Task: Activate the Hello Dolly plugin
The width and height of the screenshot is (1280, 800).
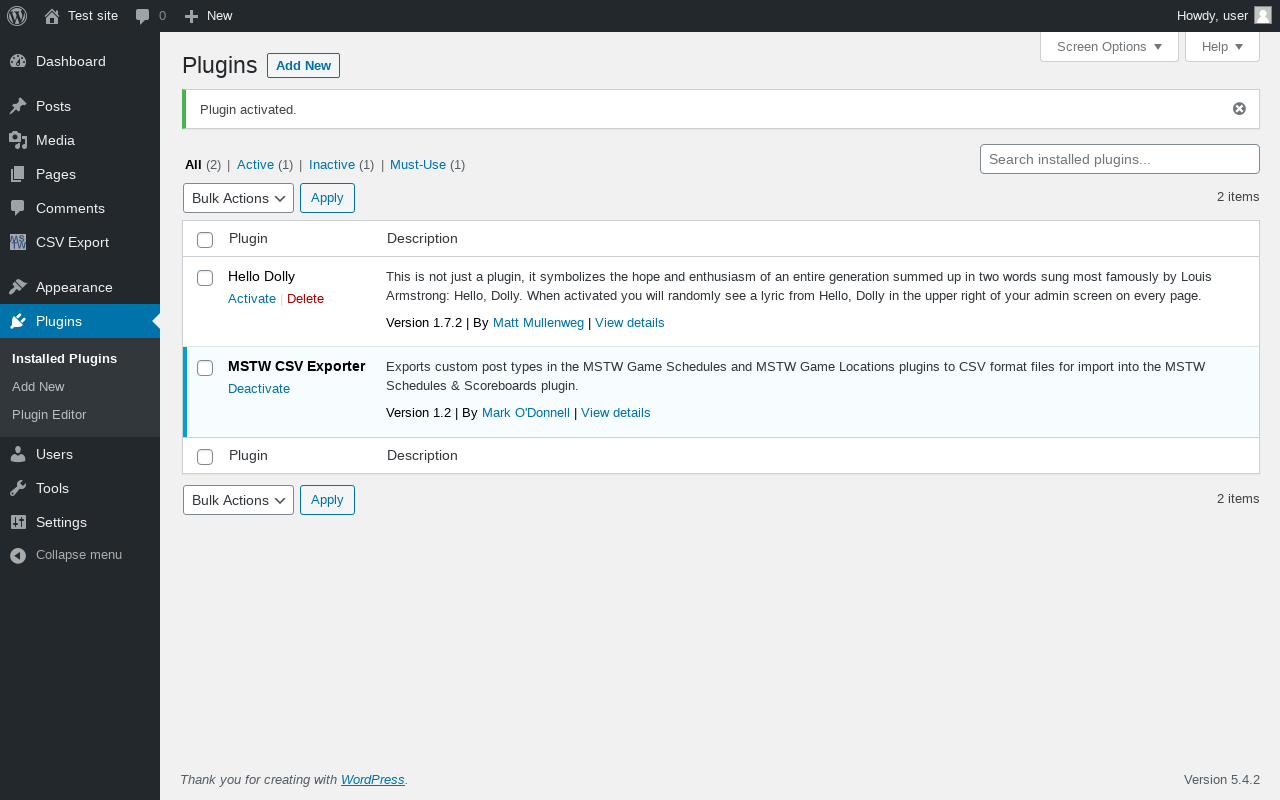Action: pyautogui.click(x=252, y=299)
